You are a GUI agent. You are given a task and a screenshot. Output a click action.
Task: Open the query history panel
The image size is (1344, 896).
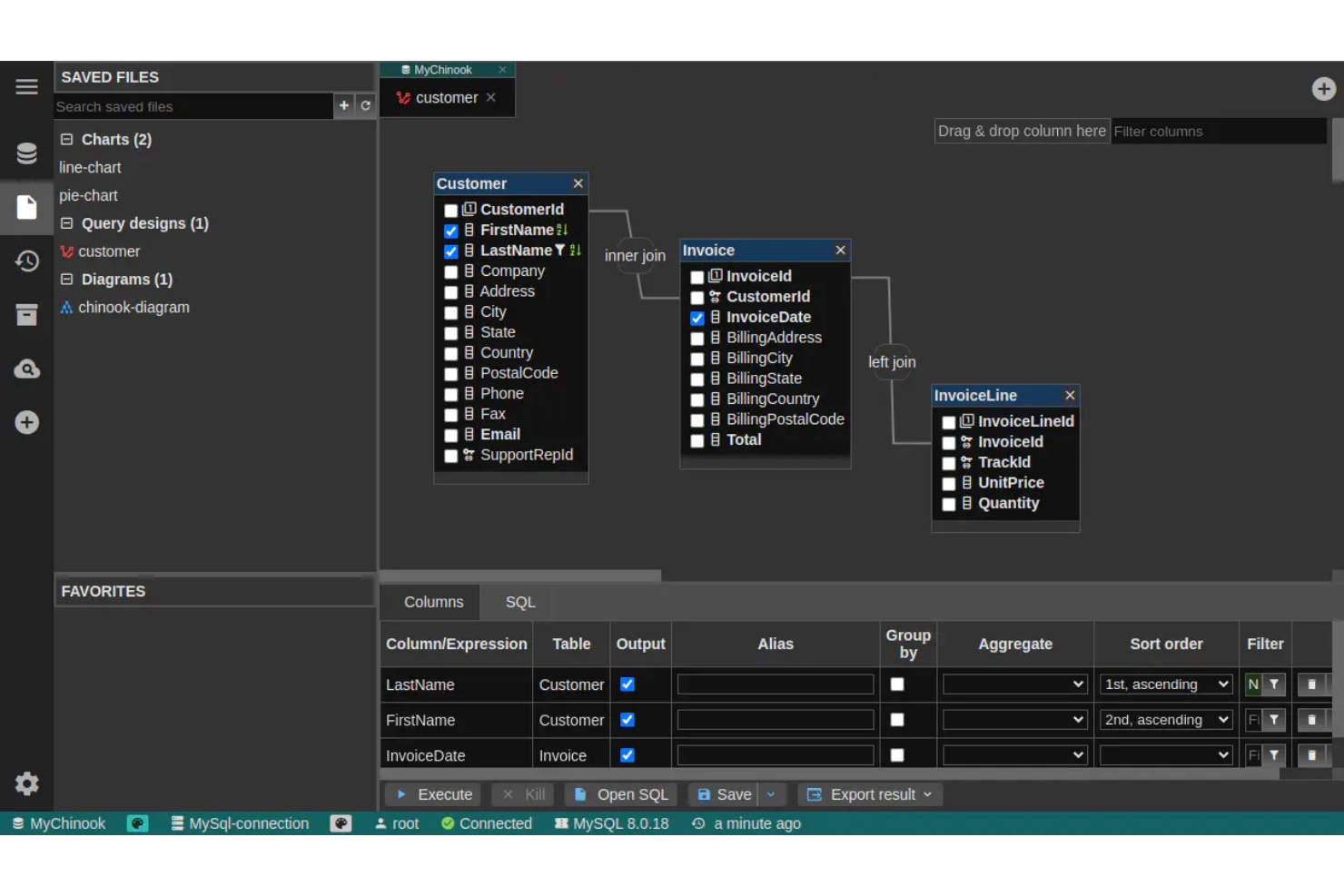pyautogui.click(x=26, y=261)
